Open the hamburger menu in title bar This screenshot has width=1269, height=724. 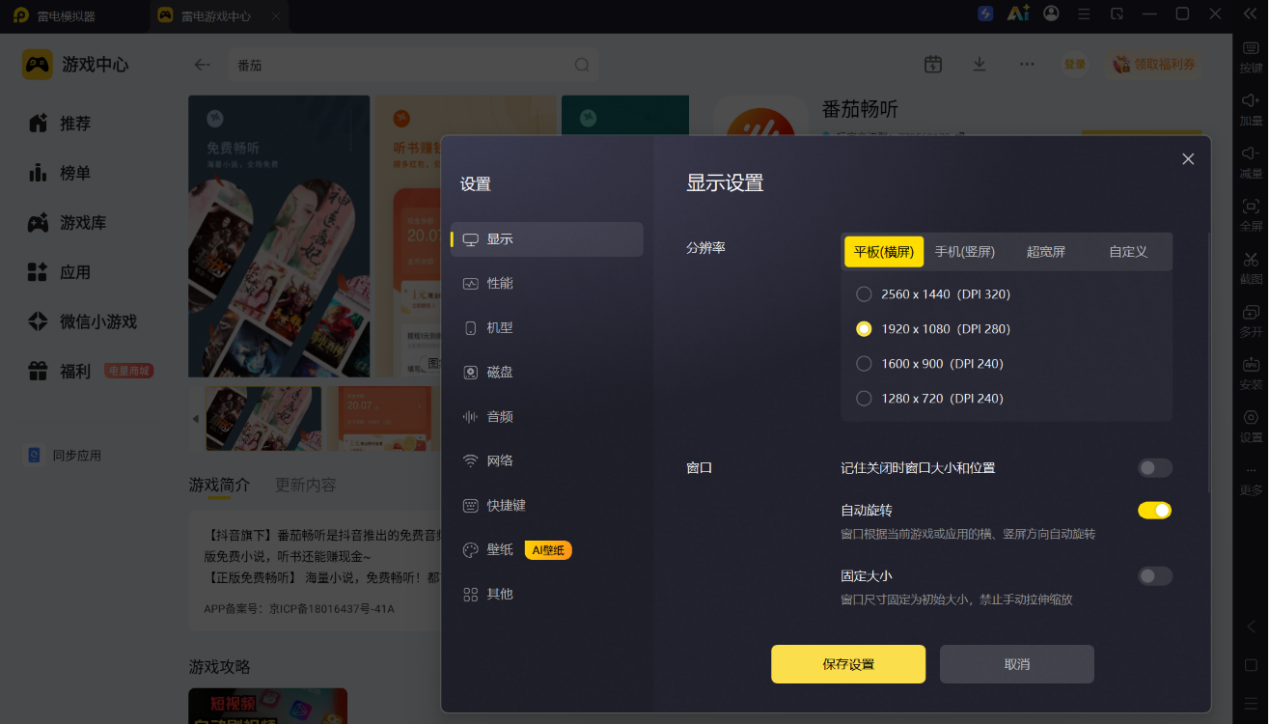1084,14
